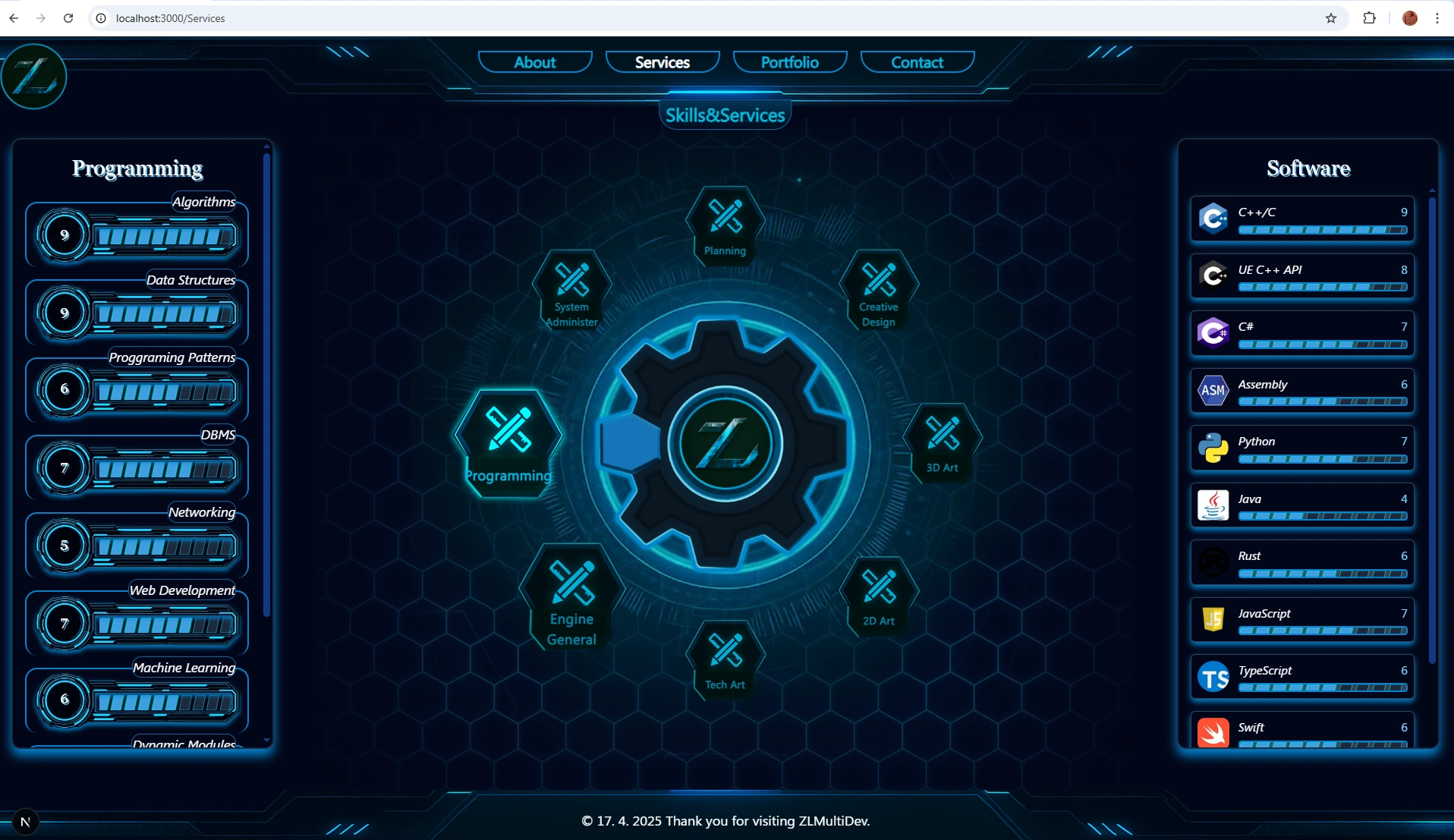Select the Programming hexagon icon
This screenshot has width=1454, height=840.
pos(508,444)
